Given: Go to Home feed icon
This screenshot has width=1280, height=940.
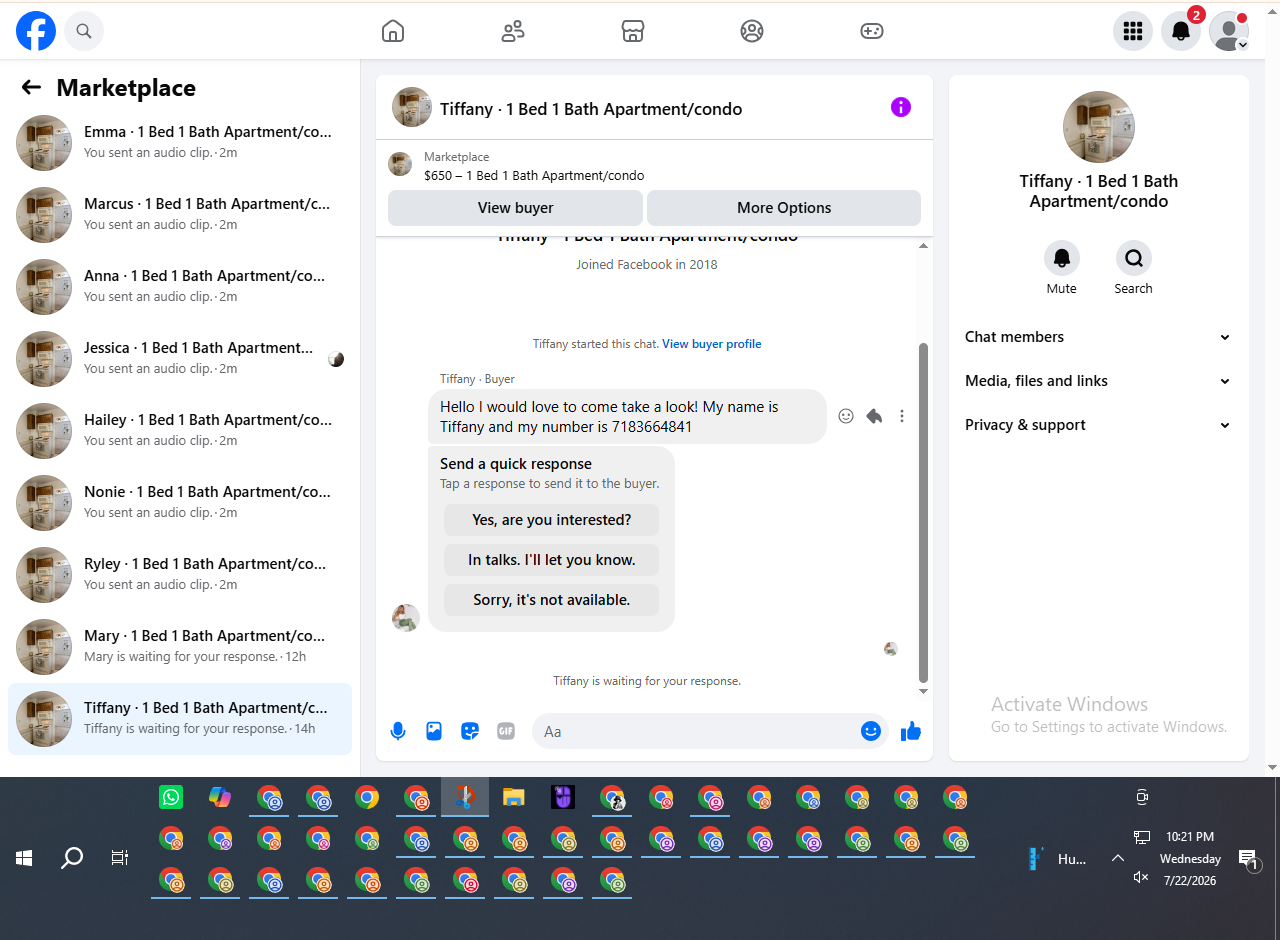Looking at the screenshot, I should (x=393, y=32).
